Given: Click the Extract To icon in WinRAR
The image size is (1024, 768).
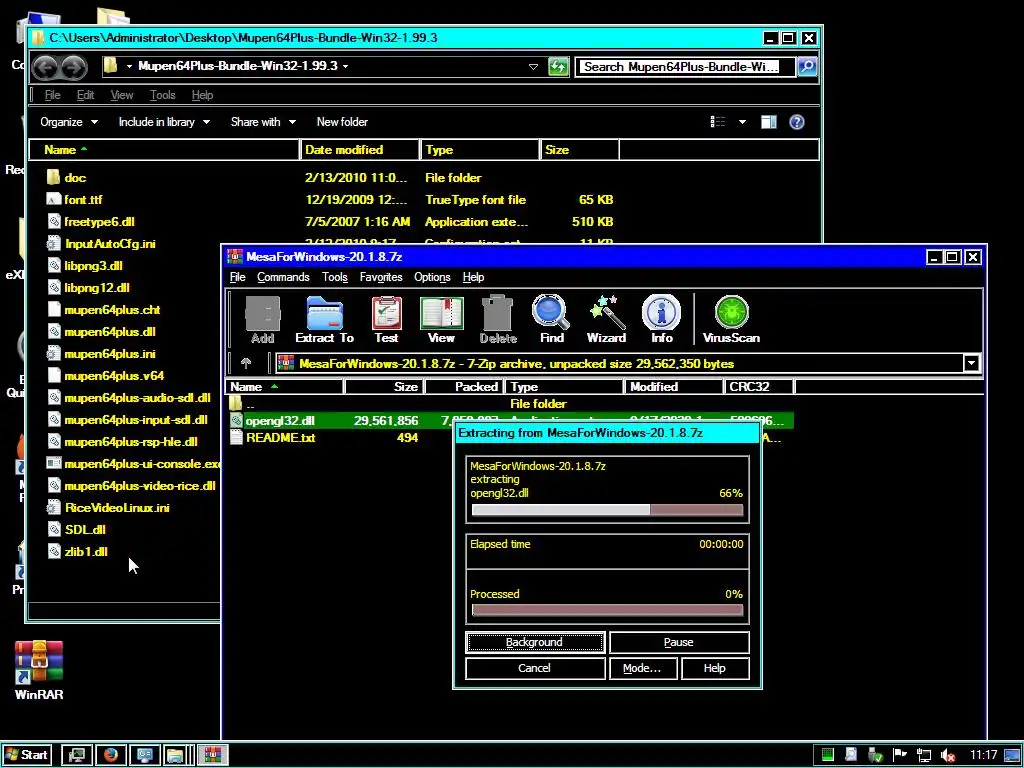Looking at the screenshot, I should pos(325,319).
